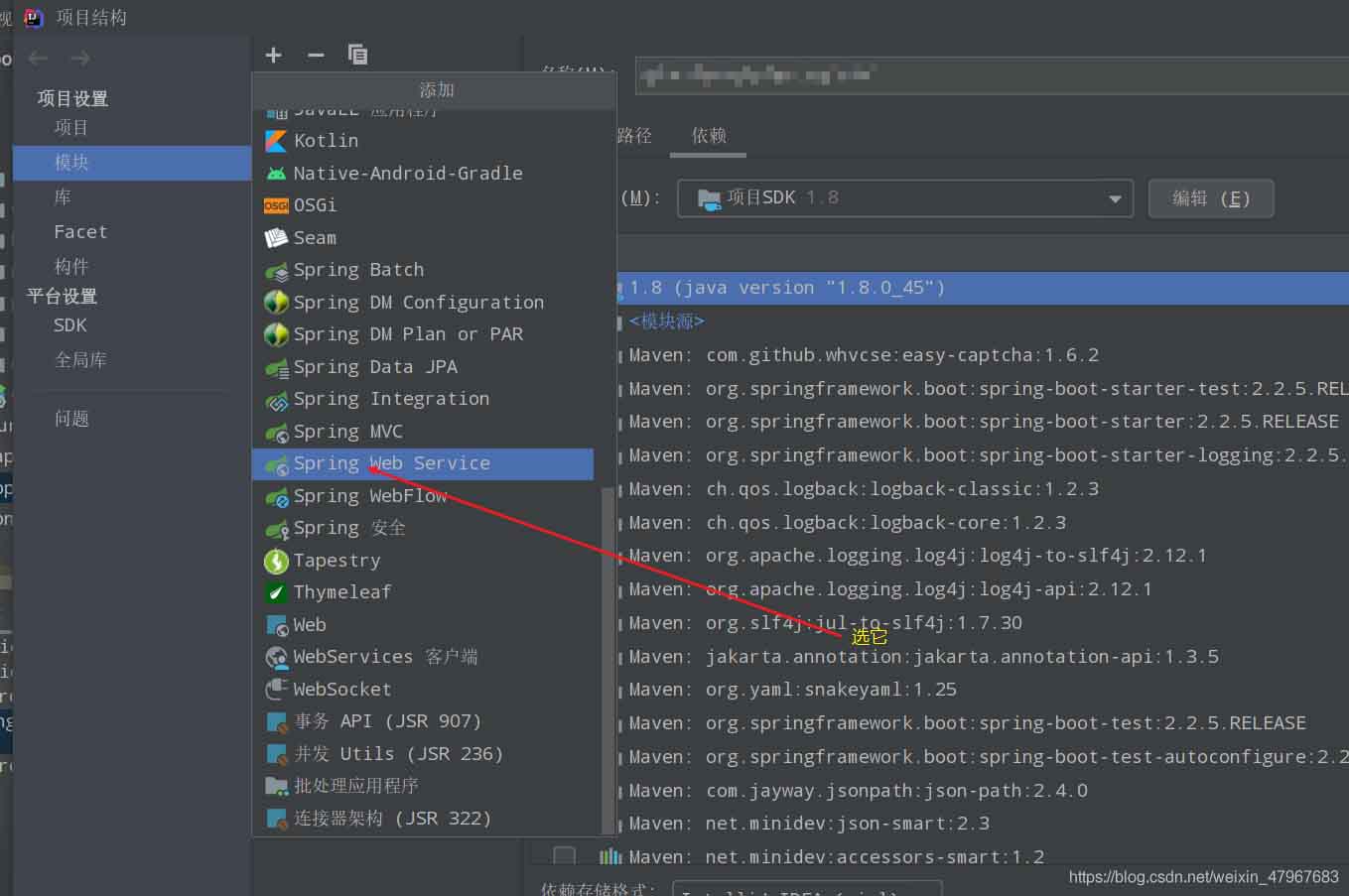Switch to the 依赖 tab
Image resolution: width=1349 pixels, height=896 pixels.
[x=709, y=136]
